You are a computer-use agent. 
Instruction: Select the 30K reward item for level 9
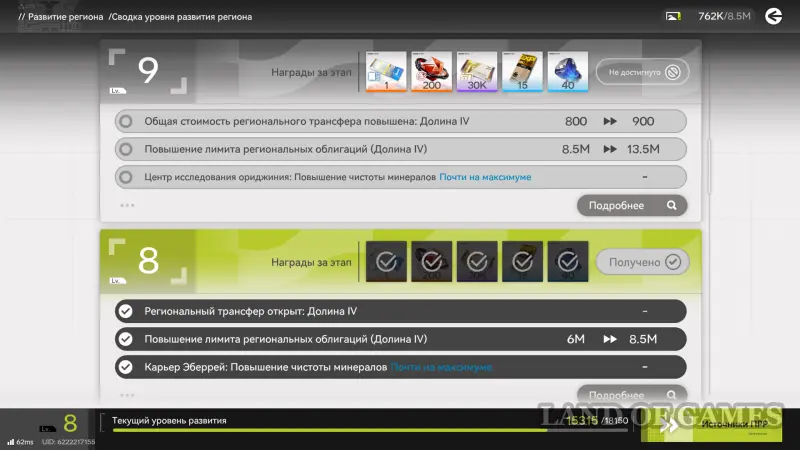tap(476, 72)
